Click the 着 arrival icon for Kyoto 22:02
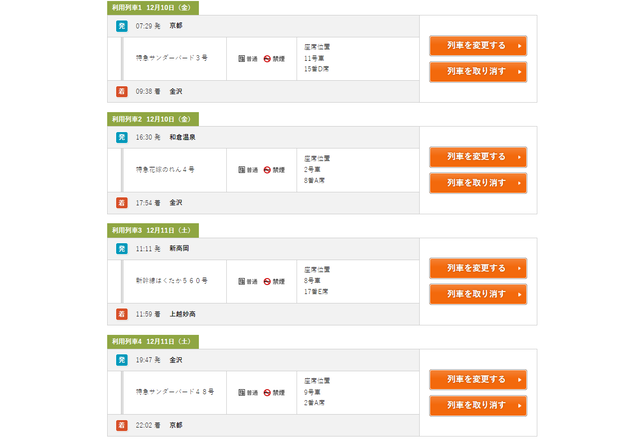The height and width of the screenshot is (443, 640). (x=121, y=425)
